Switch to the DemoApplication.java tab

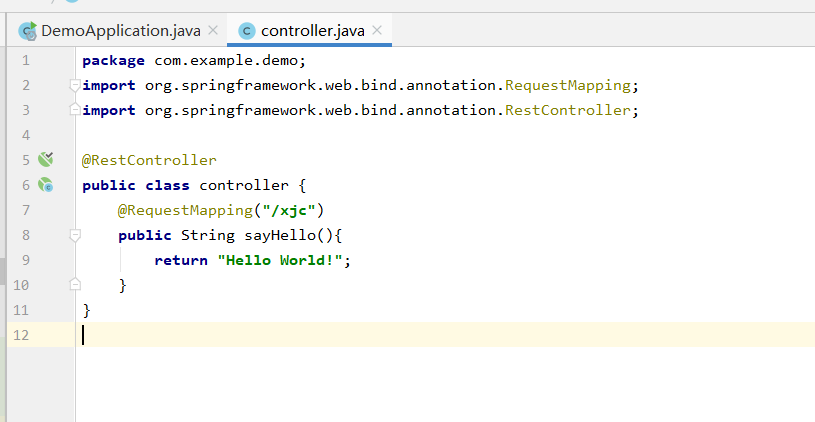coord(119,31)
